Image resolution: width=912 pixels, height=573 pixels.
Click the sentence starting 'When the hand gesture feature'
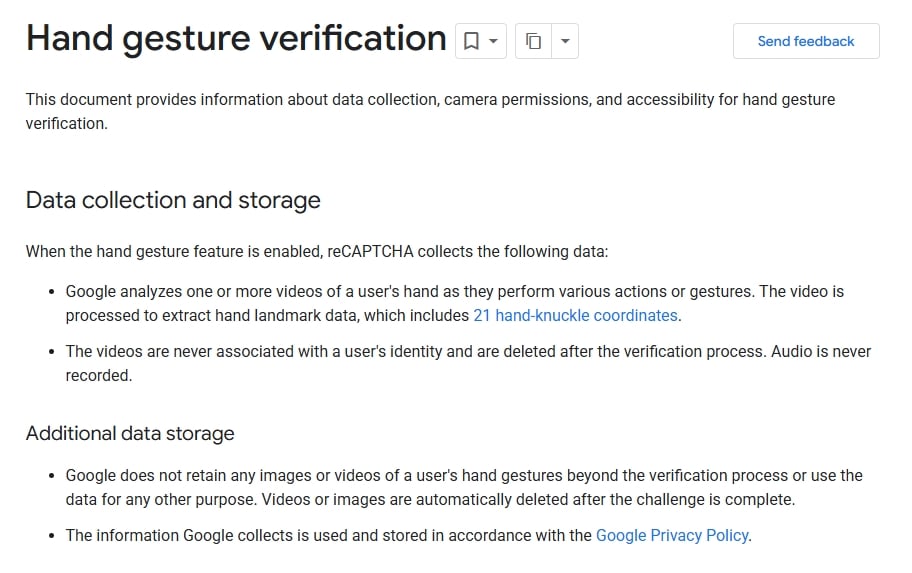[x=317, y=251]
